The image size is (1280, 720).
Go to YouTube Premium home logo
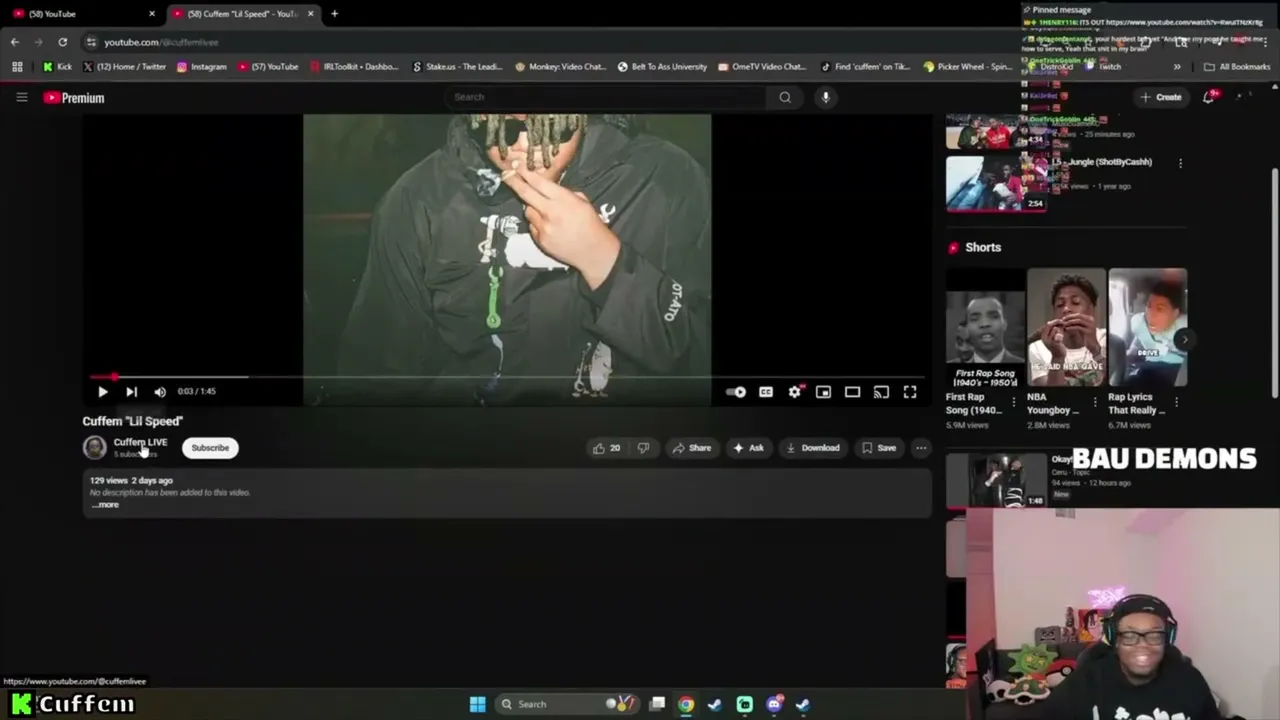pyautogui.click(x=74, y=98)
